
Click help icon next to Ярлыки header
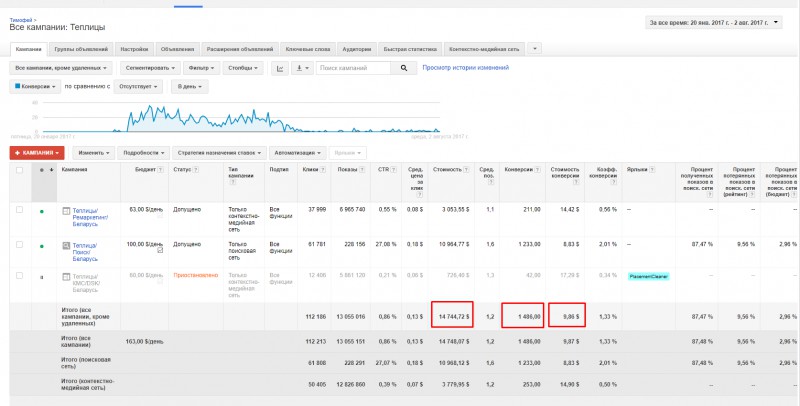tap(652, 170)
